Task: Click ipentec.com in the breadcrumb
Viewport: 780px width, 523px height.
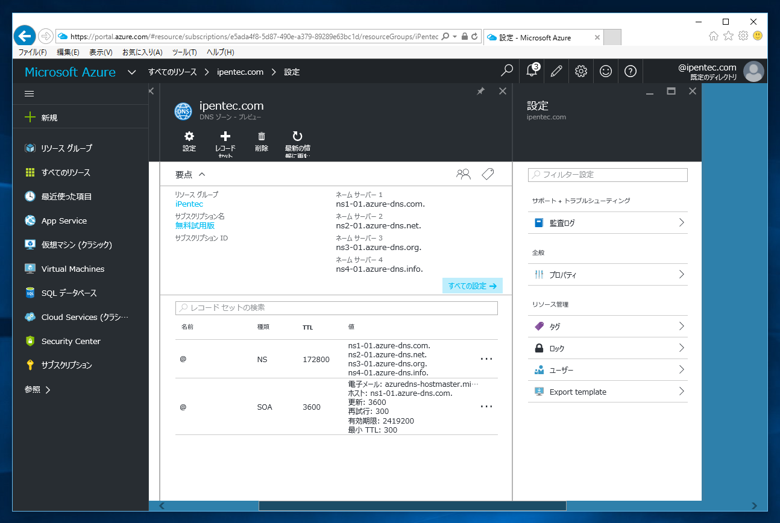Action: coord(240,72)
